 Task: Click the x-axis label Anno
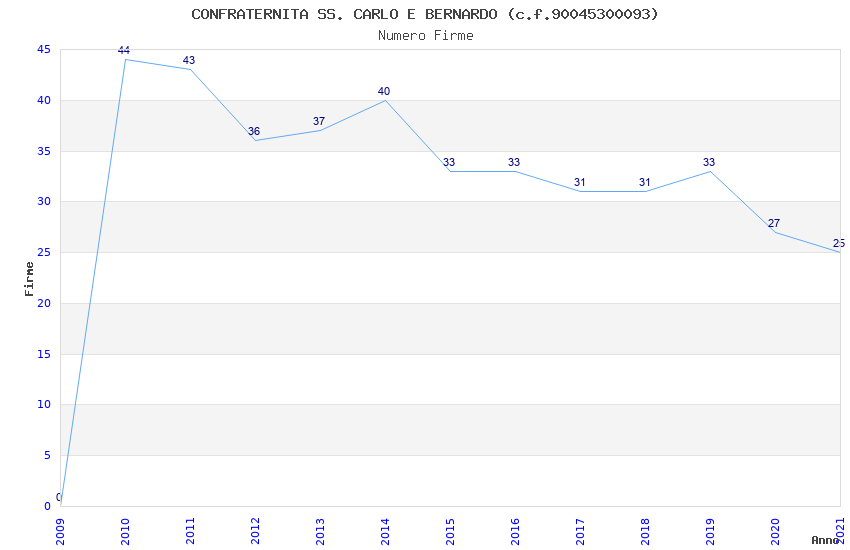825,540
